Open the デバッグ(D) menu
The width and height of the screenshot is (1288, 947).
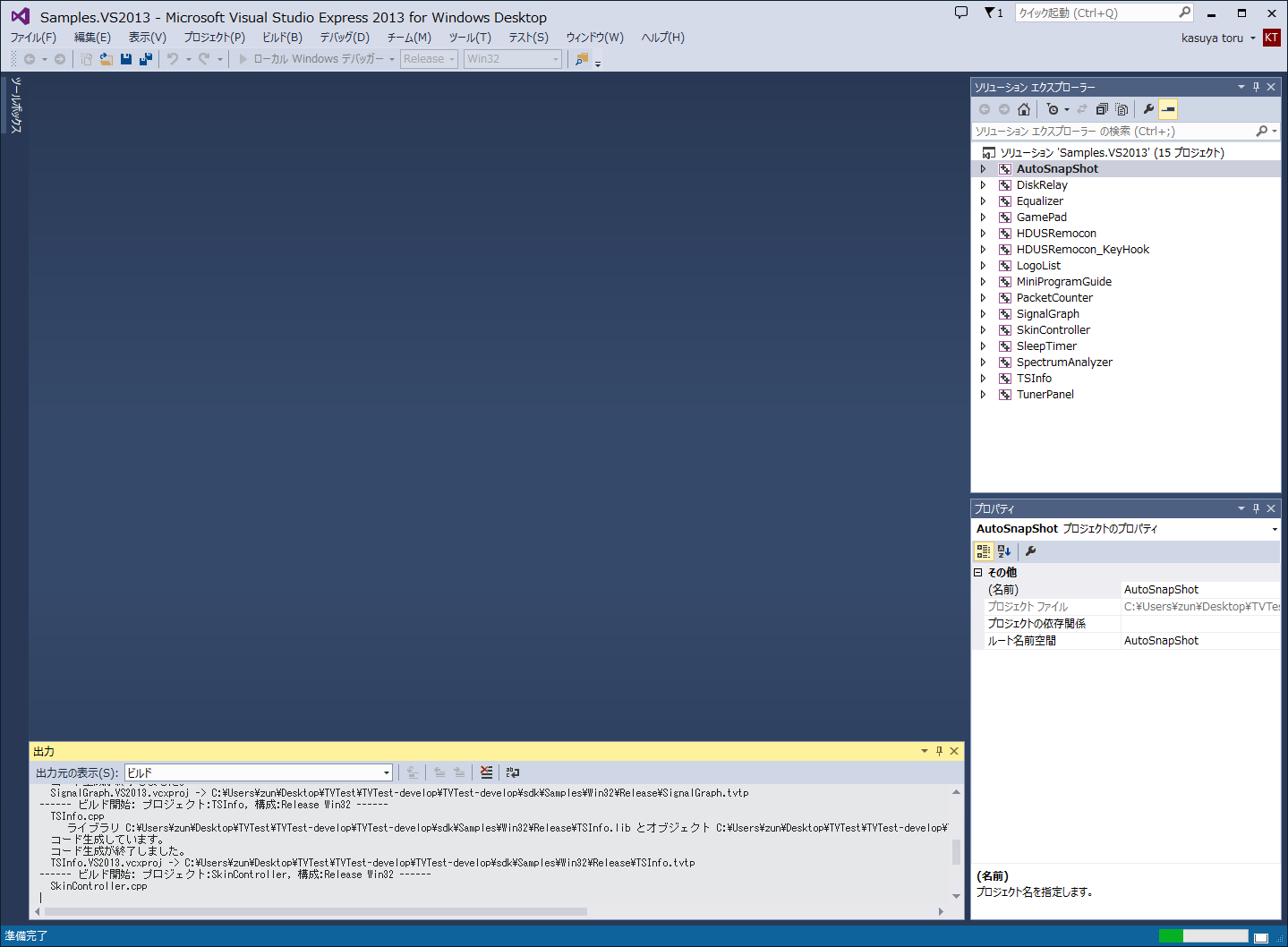coord(345,38)
